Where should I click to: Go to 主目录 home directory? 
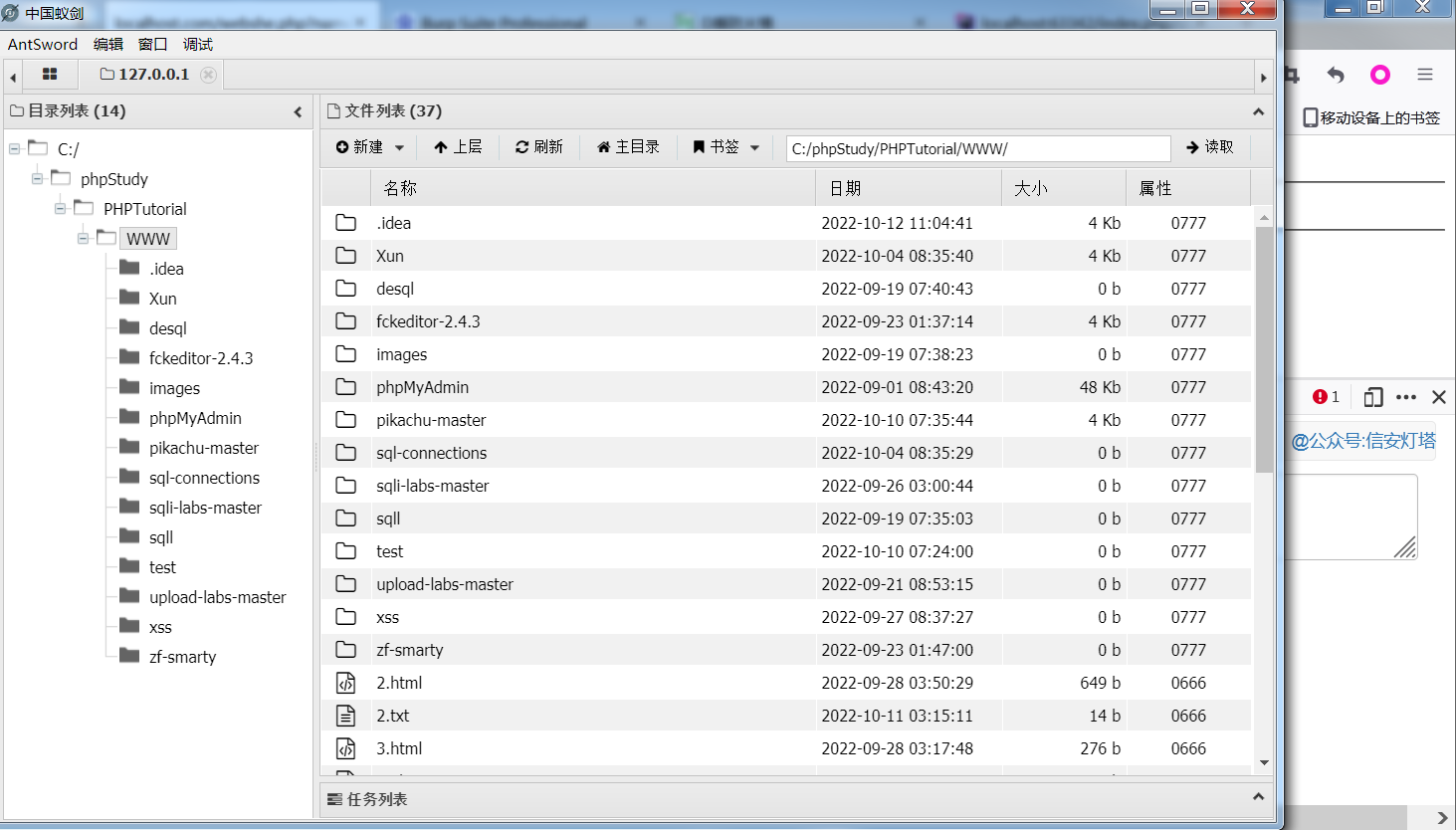coord(628,147)
